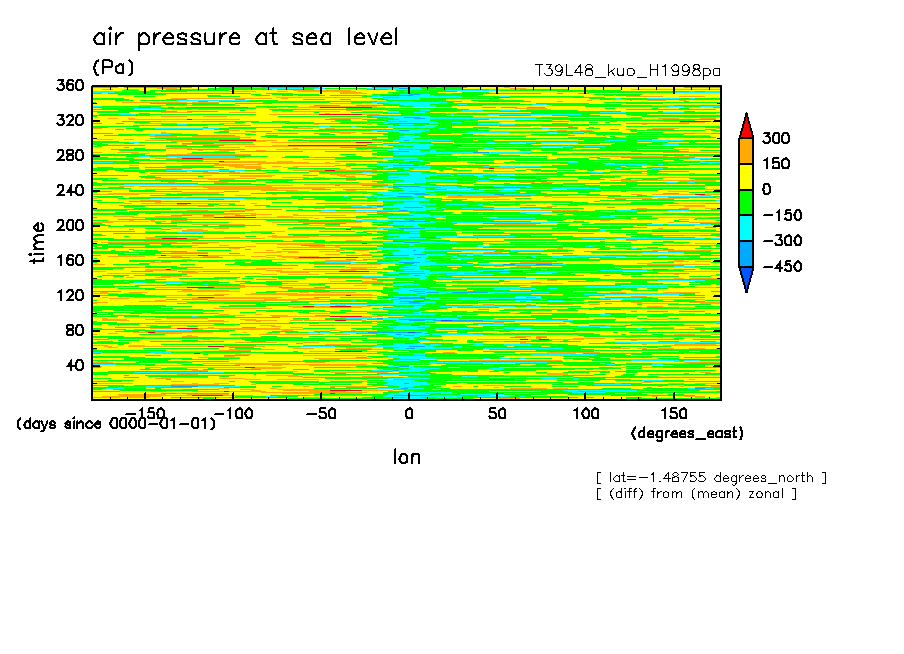
Task: Click the x-axis tick label '50'
Action: (x=497, y=414)
